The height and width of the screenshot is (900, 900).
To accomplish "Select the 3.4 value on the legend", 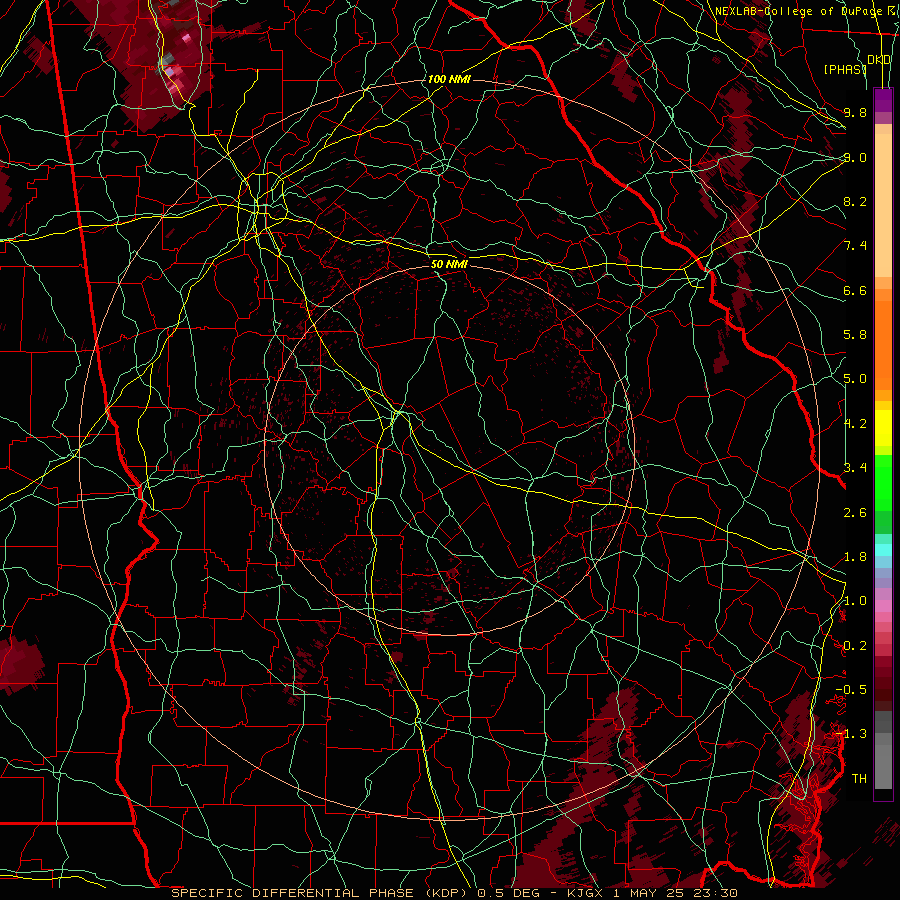I will tap(855, 468).
